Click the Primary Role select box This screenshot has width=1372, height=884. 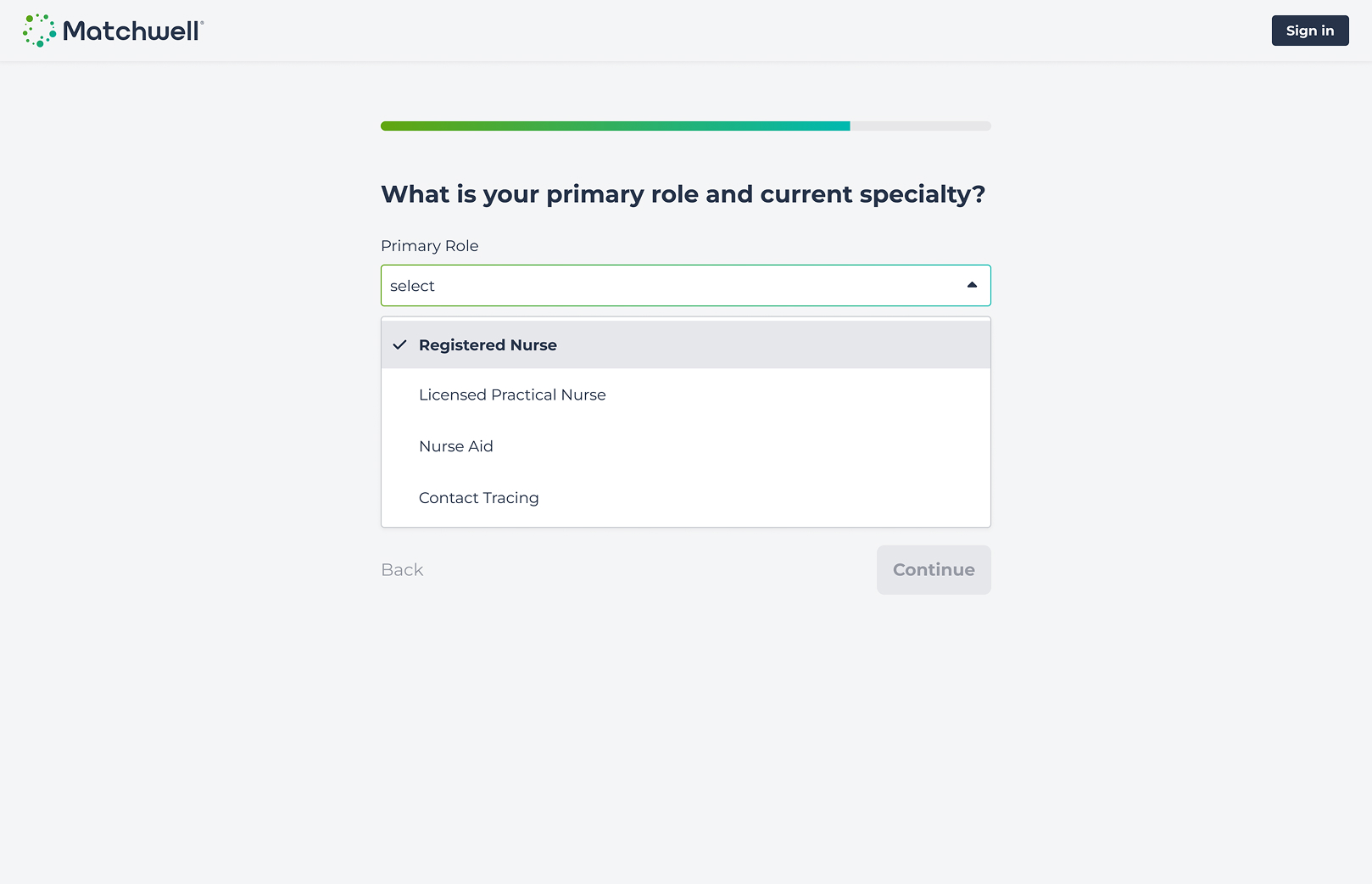click(685, 285)
